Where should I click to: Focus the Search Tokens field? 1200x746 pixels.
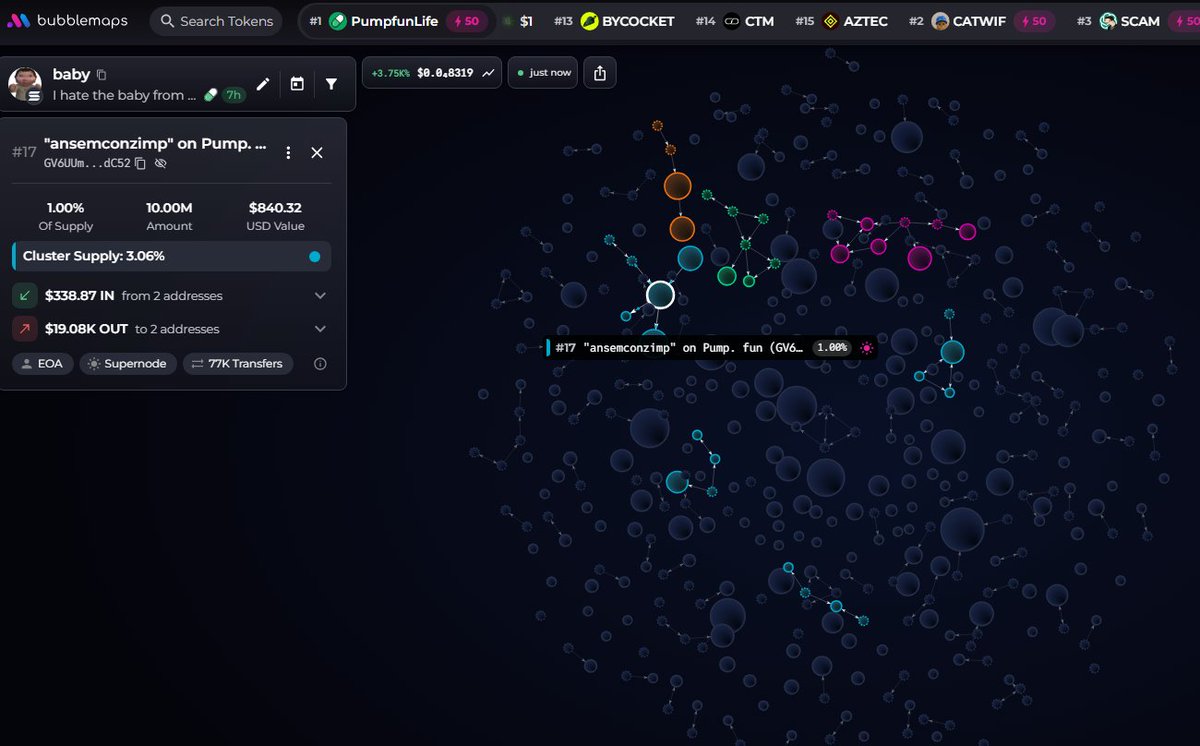(x=216, y=21)
